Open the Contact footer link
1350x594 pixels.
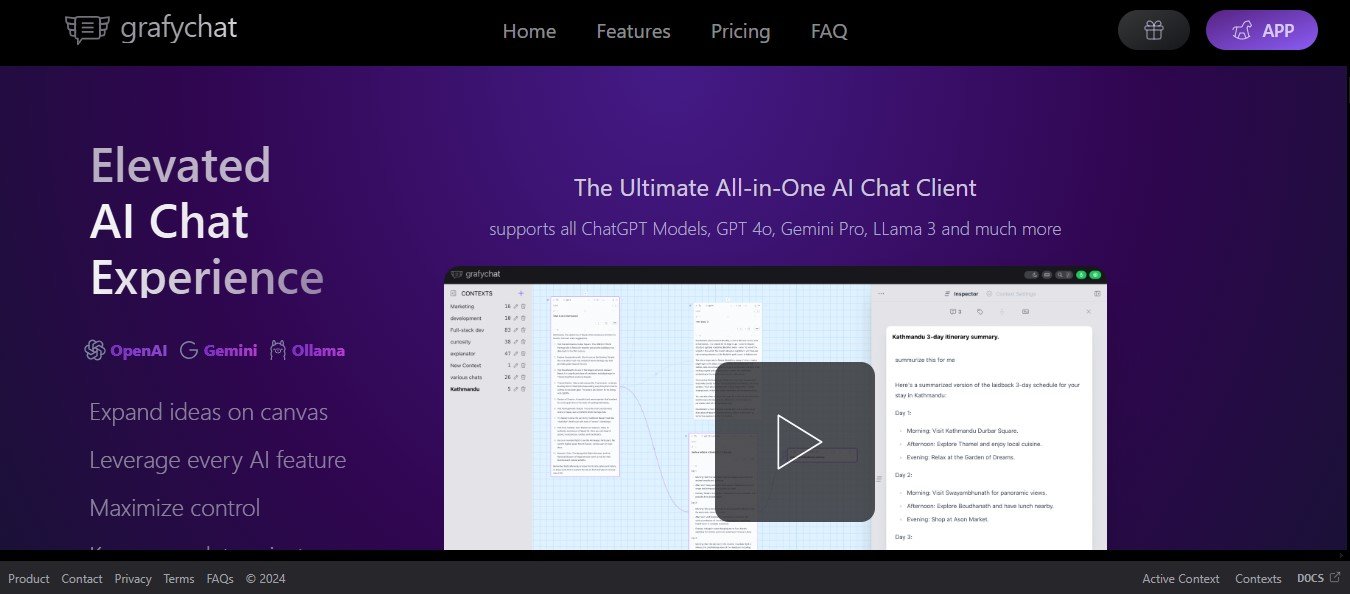click(x=82, y=578)
